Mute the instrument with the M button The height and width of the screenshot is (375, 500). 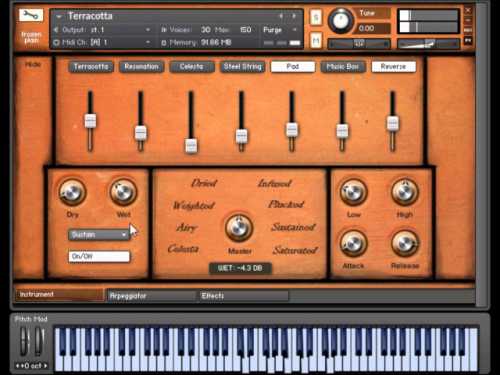[316, 41]
